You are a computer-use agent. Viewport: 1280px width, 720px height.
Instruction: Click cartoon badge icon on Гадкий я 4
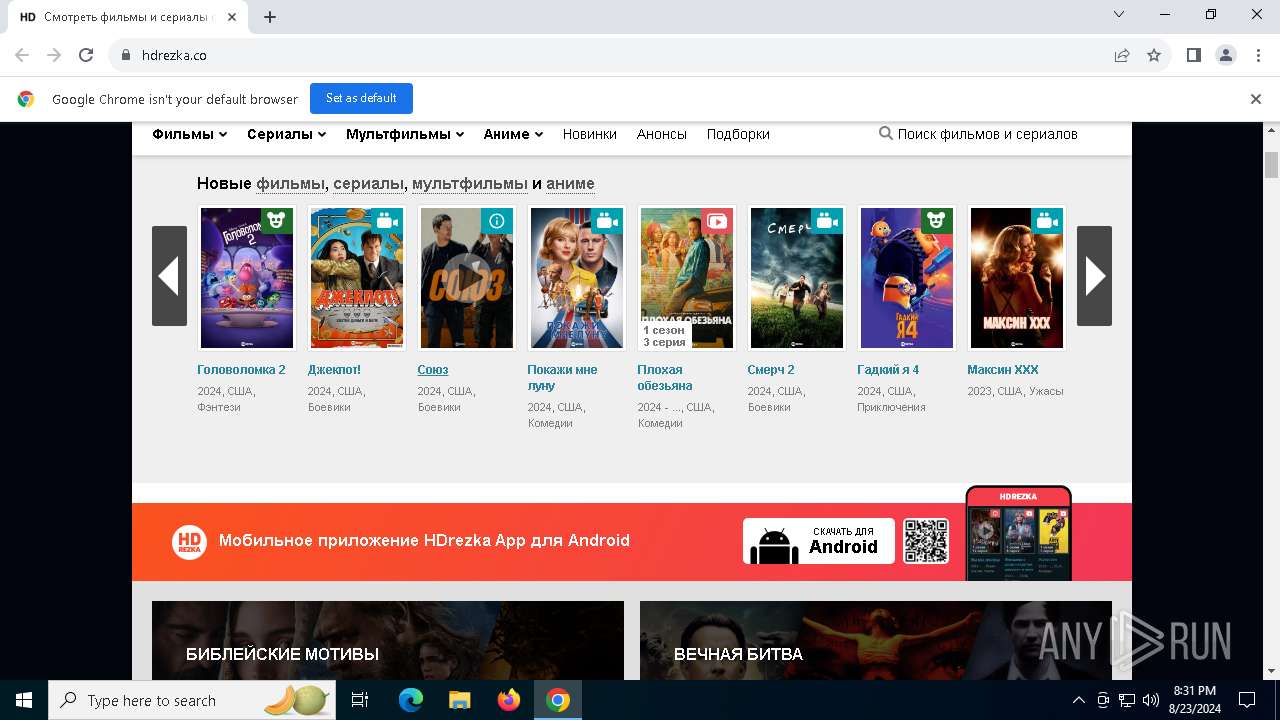click(937, 221)
